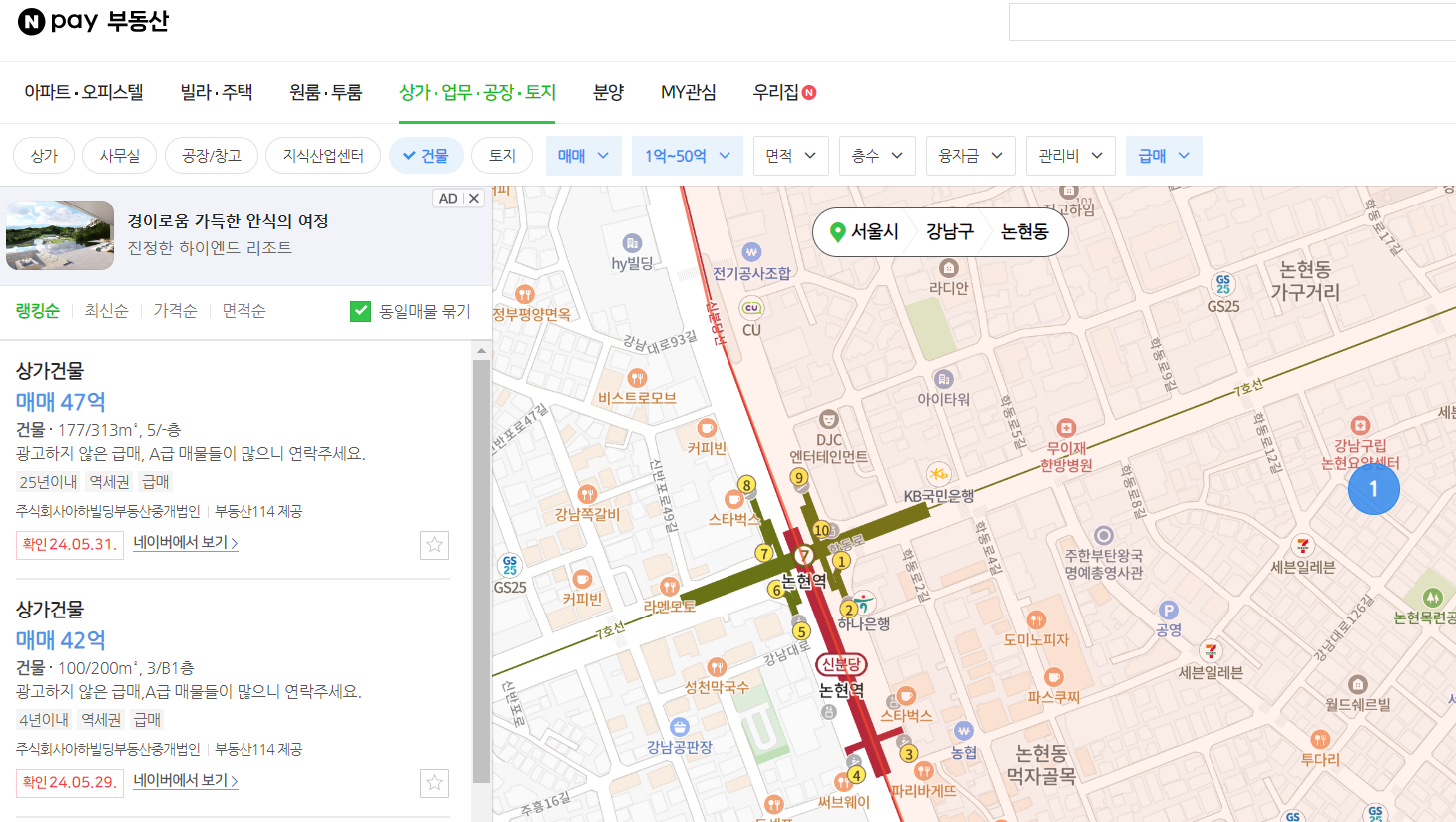Go to the 분양 tab

(x=608, y=92)
